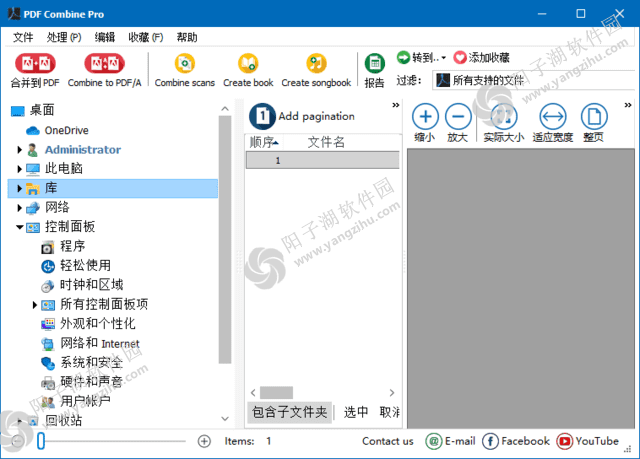Viewport: 640px width, 459px height.
Task: Launch the Create book tool
Action: [x=248, y=63]
